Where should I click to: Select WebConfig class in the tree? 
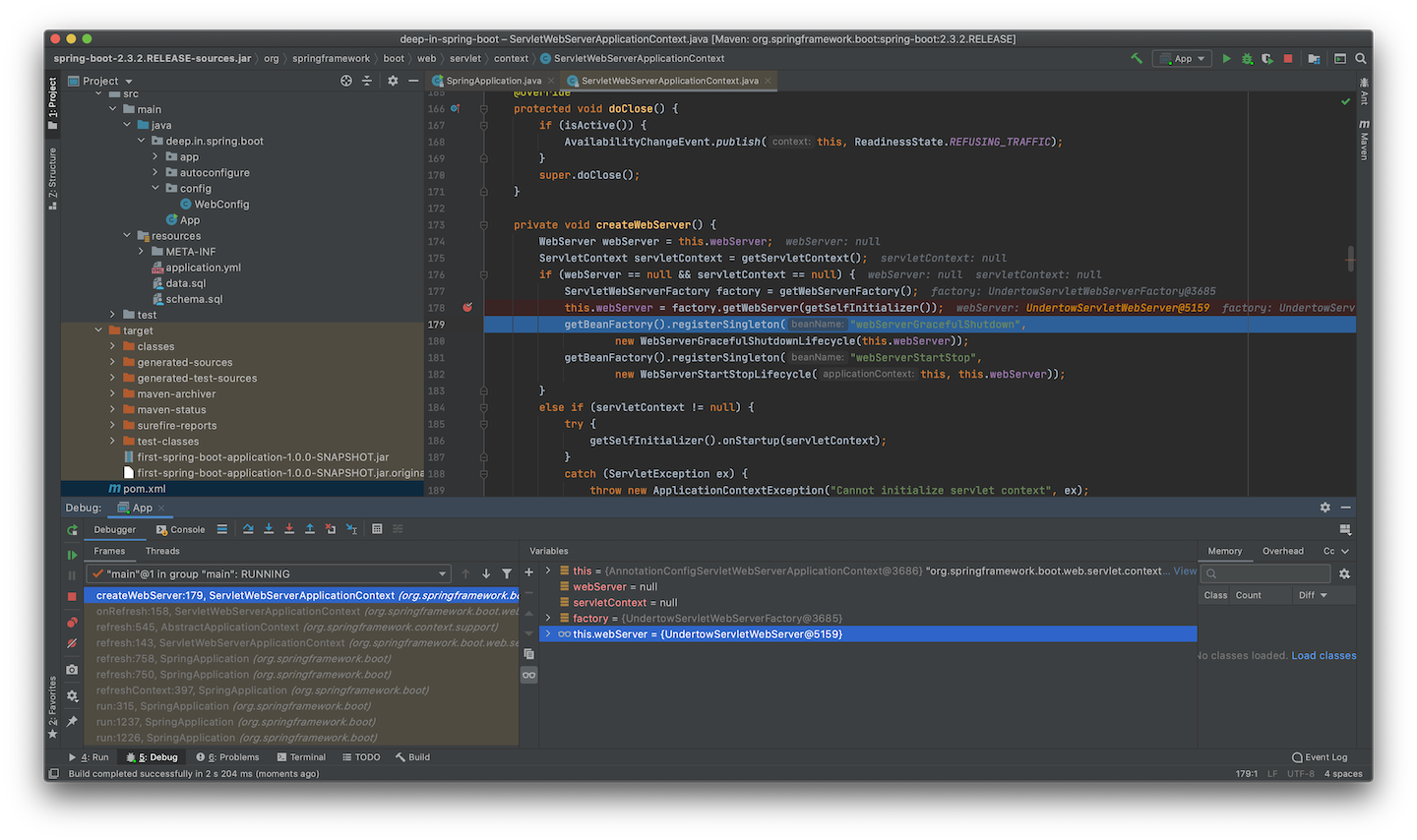[x=221, y=205]
